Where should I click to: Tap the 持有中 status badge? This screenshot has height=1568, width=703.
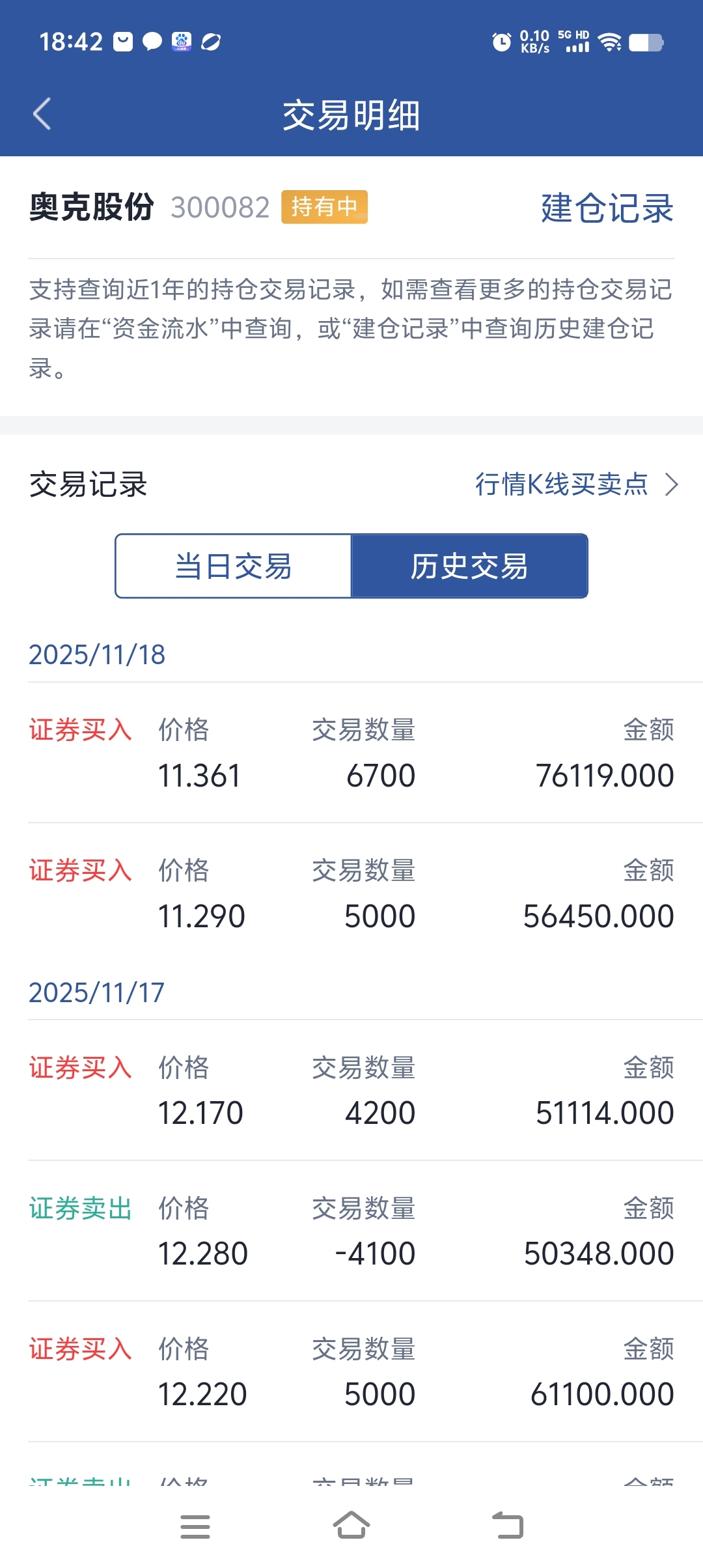tap(324, 207)
